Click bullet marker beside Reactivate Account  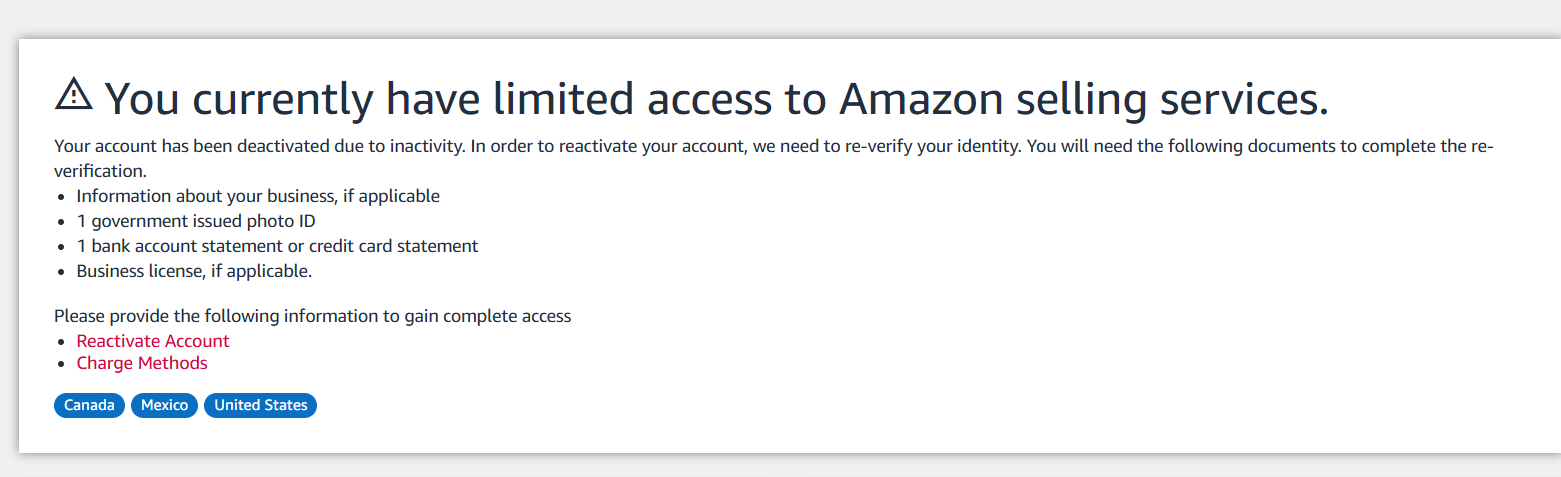pos(63,342)
